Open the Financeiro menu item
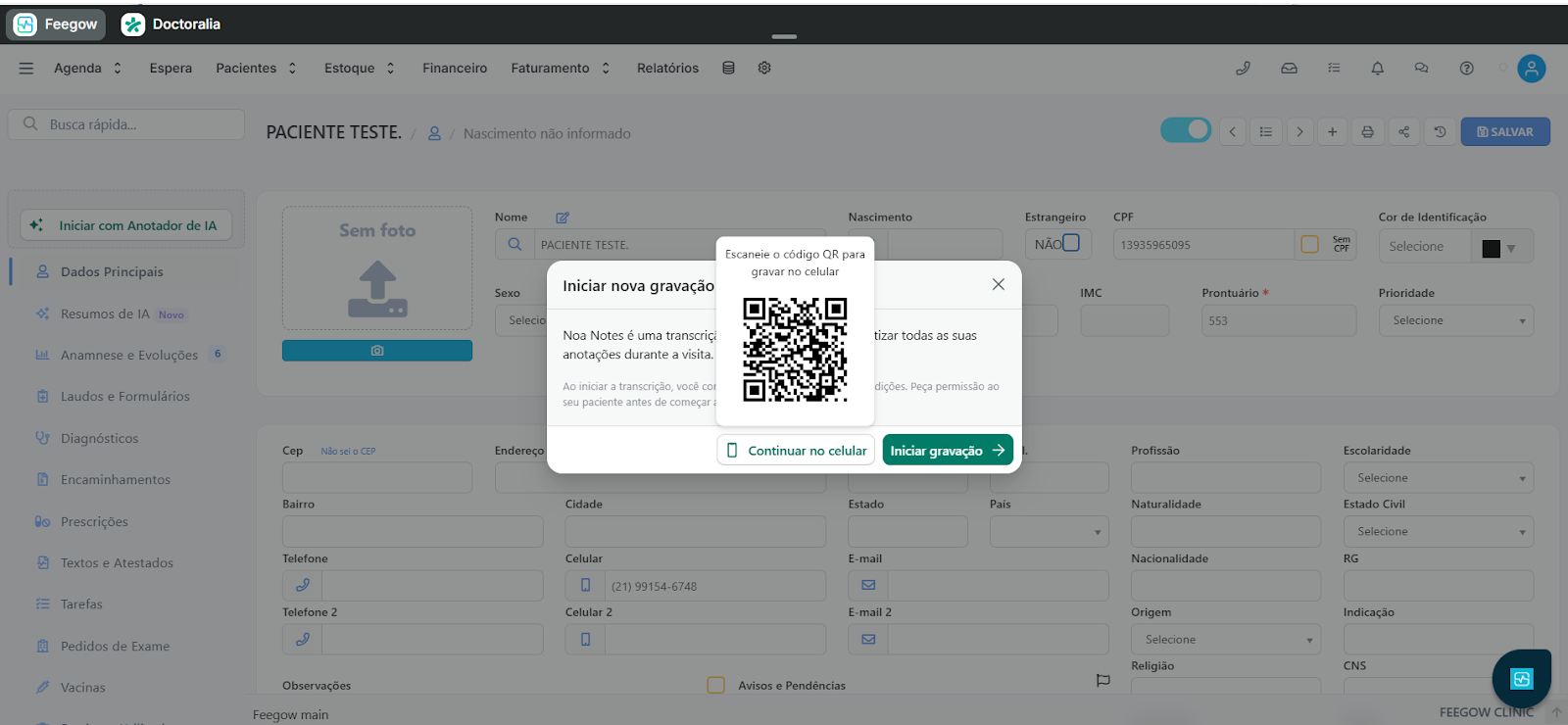1568x725 pixels. click(455, 69)
